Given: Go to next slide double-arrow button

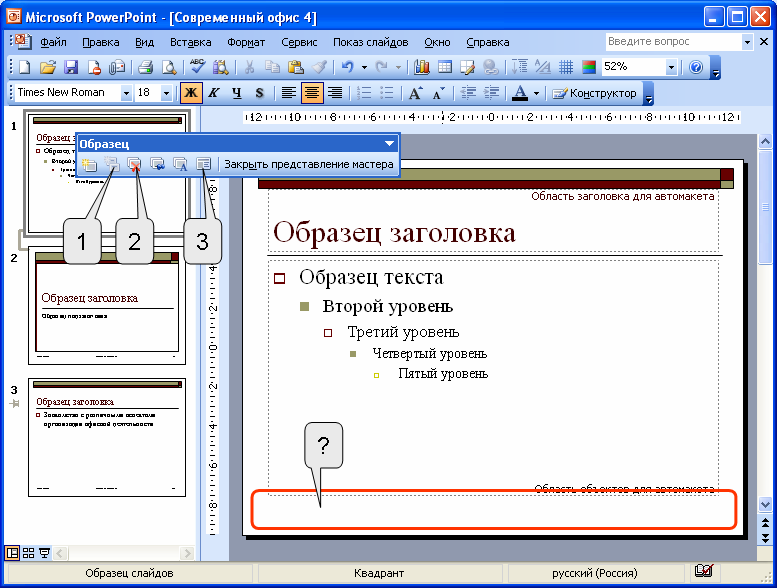Looking at the screenshot, I should coord(765,538).
